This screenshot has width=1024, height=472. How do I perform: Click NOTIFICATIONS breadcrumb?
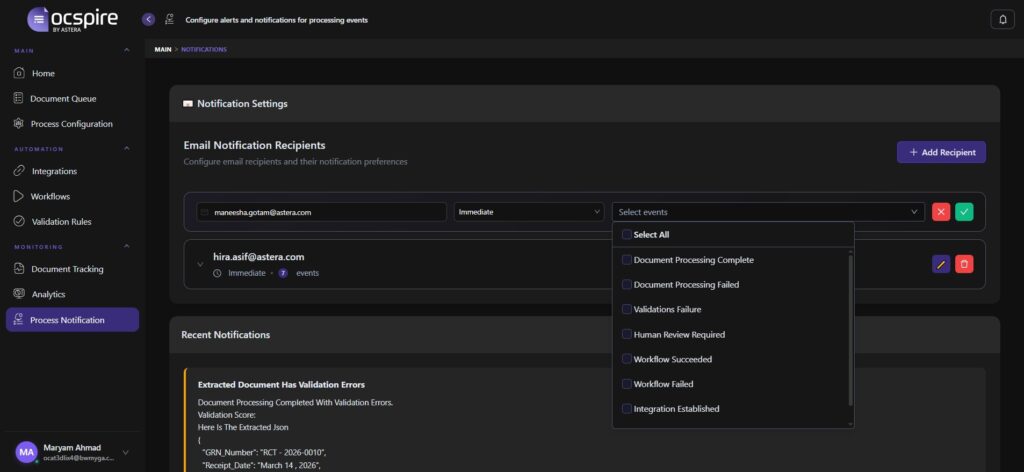point(204,50)
